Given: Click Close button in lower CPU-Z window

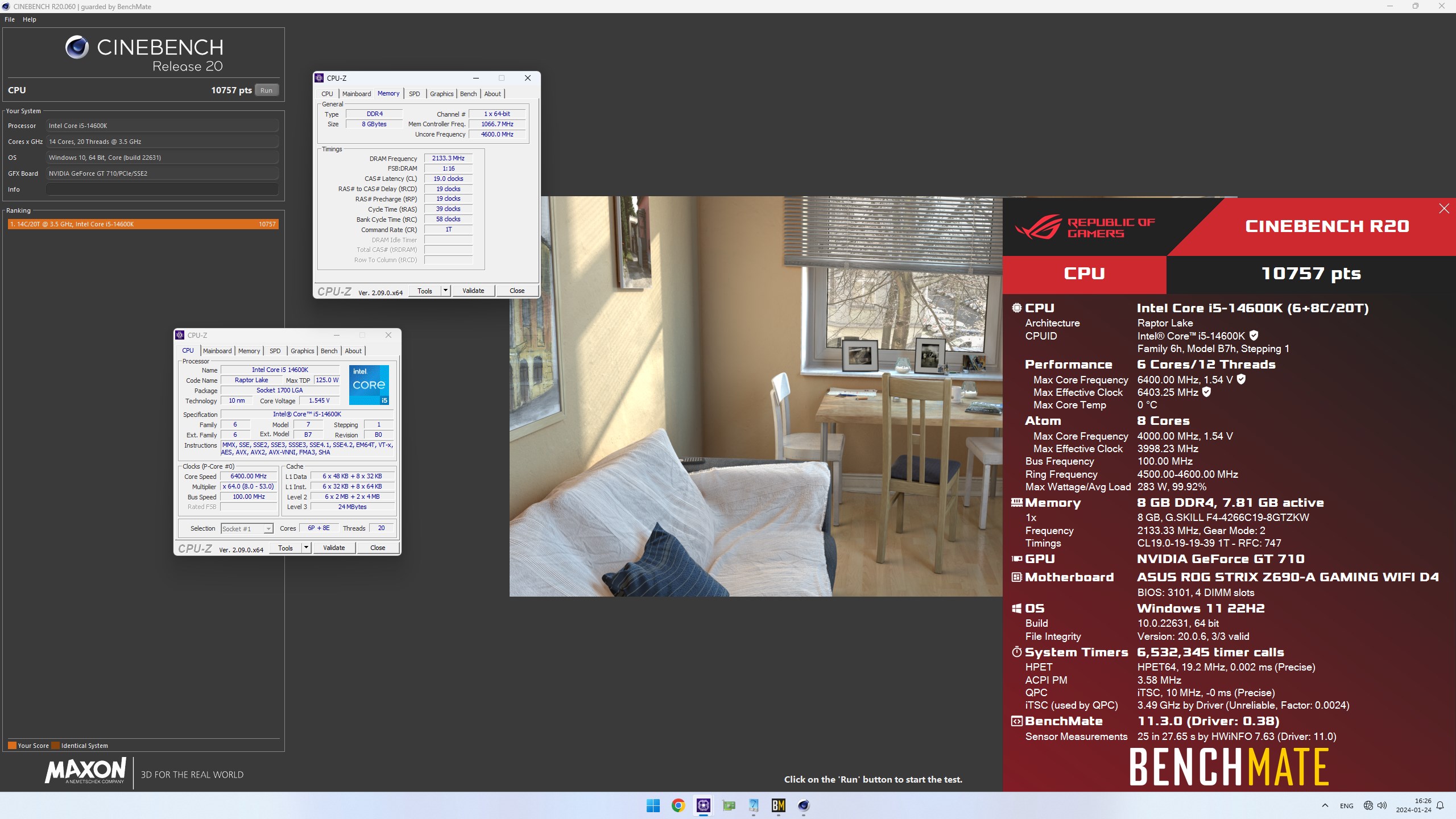Looking at the screenshot, I should point(378,548).
